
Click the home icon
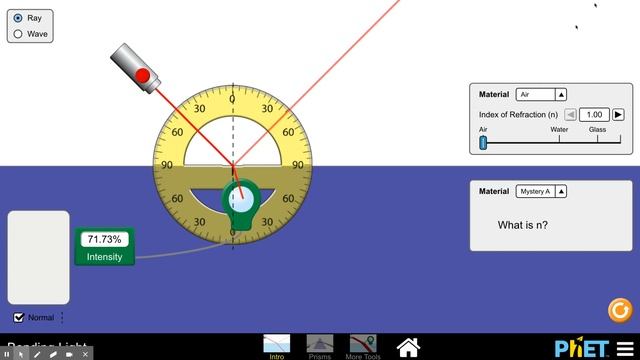click(x=408, y=348)
